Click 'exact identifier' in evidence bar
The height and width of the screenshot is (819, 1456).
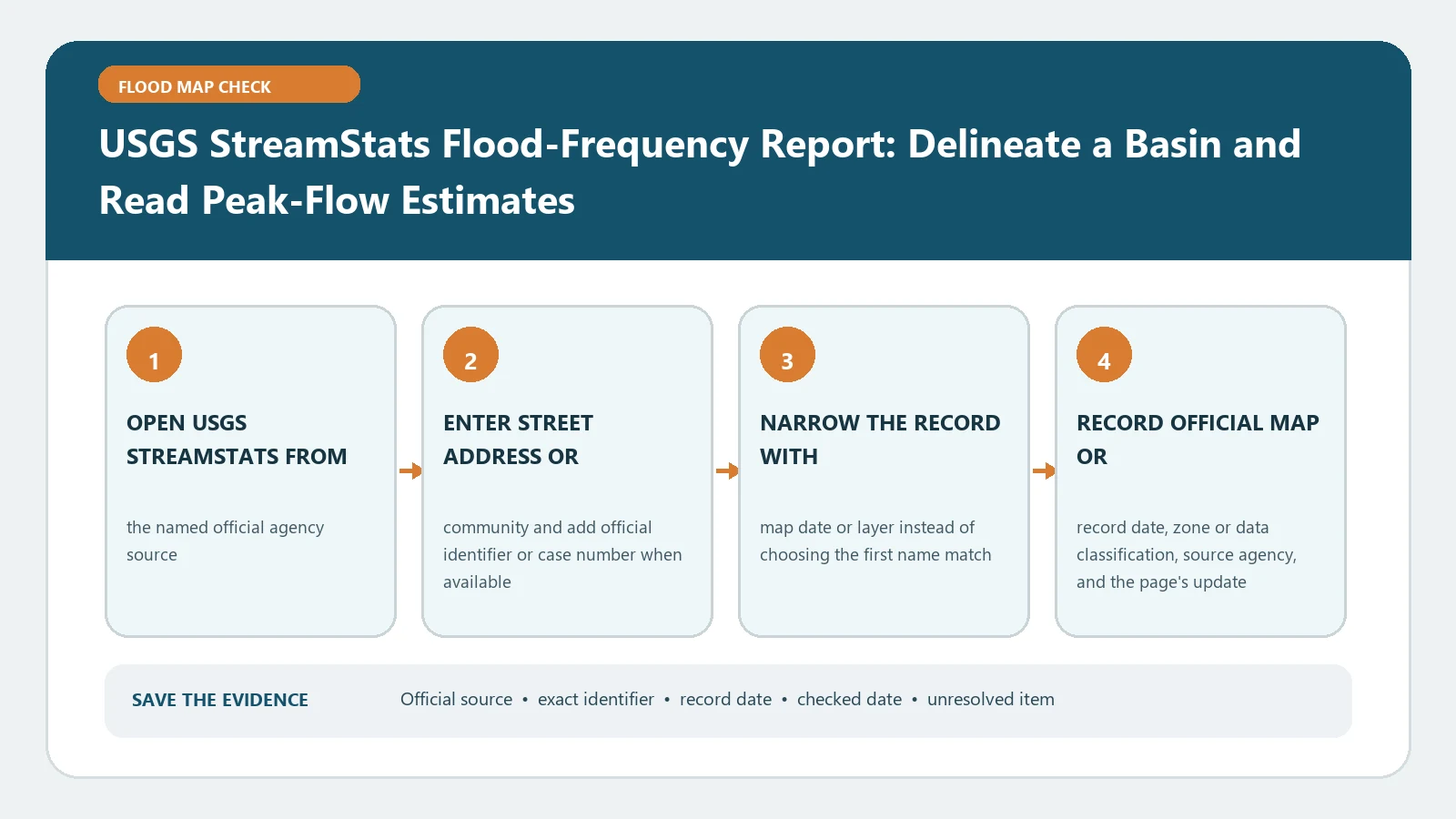click(596, 699)
